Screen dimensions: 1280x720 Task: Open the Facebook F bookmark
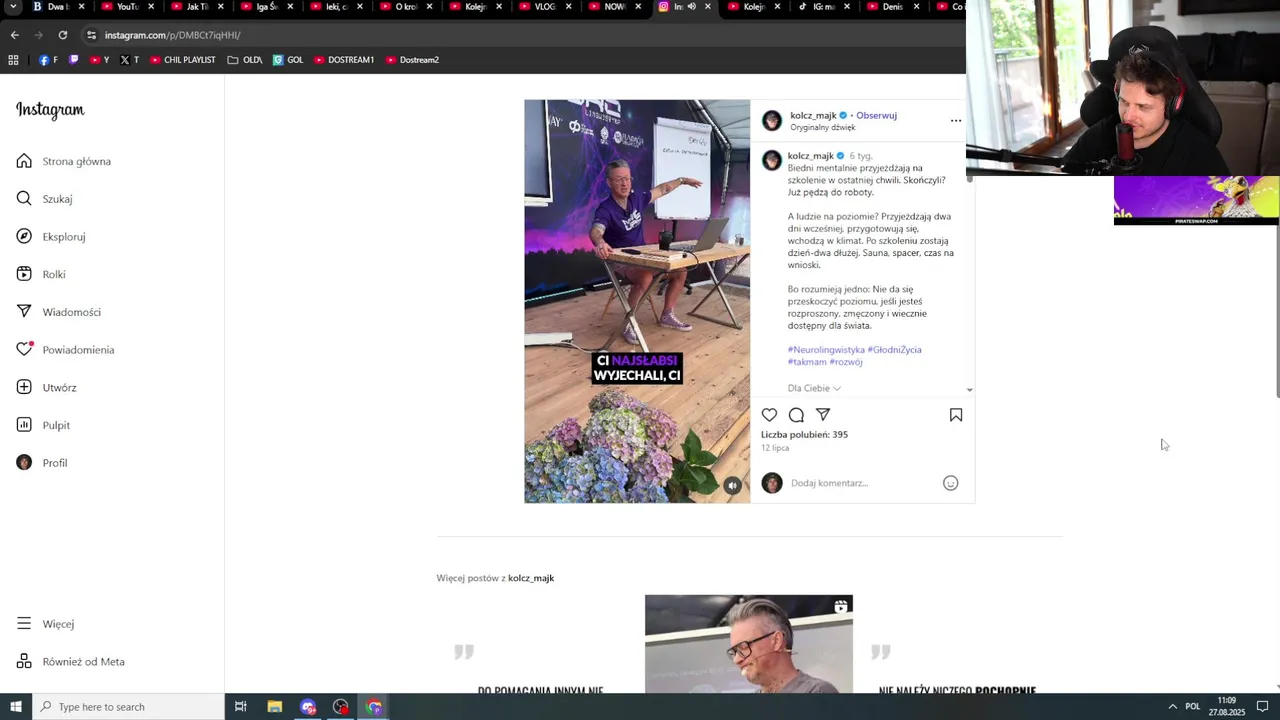pos(48,60)
